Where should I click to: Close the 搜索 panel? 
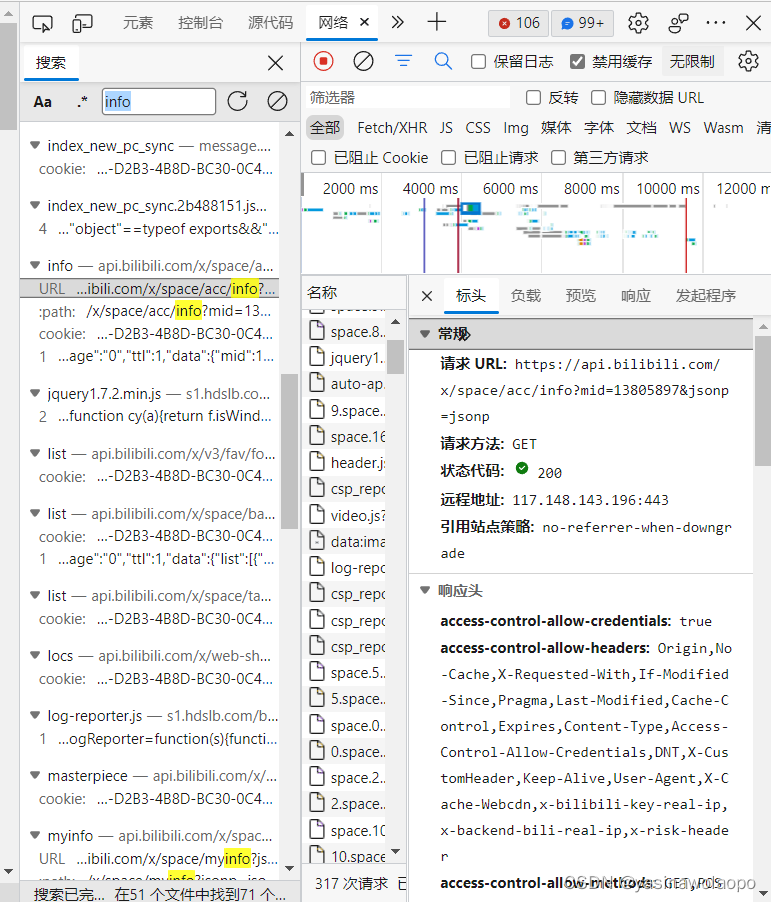tap(276, 63)
